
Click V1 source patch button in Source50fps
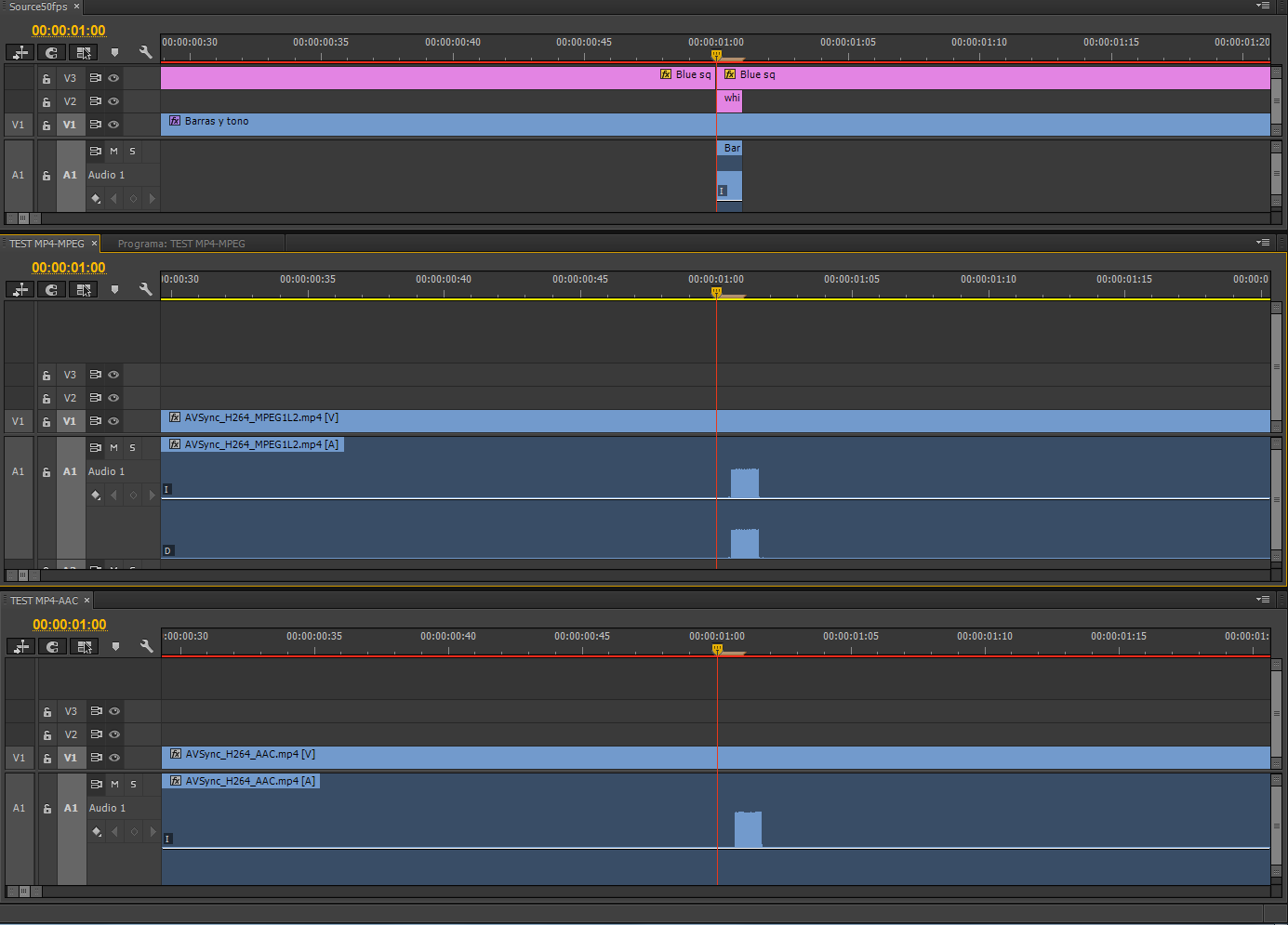click(18, 125)
